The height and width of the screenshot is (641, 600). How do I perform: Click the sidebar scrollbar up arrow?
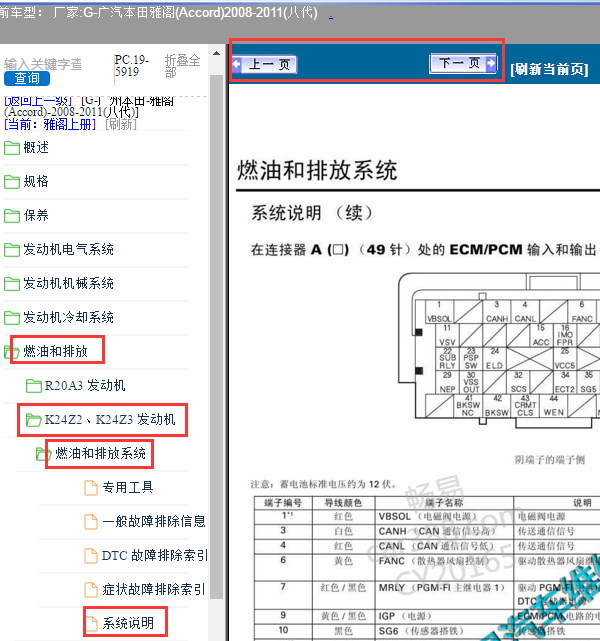[x=217, y=54]
